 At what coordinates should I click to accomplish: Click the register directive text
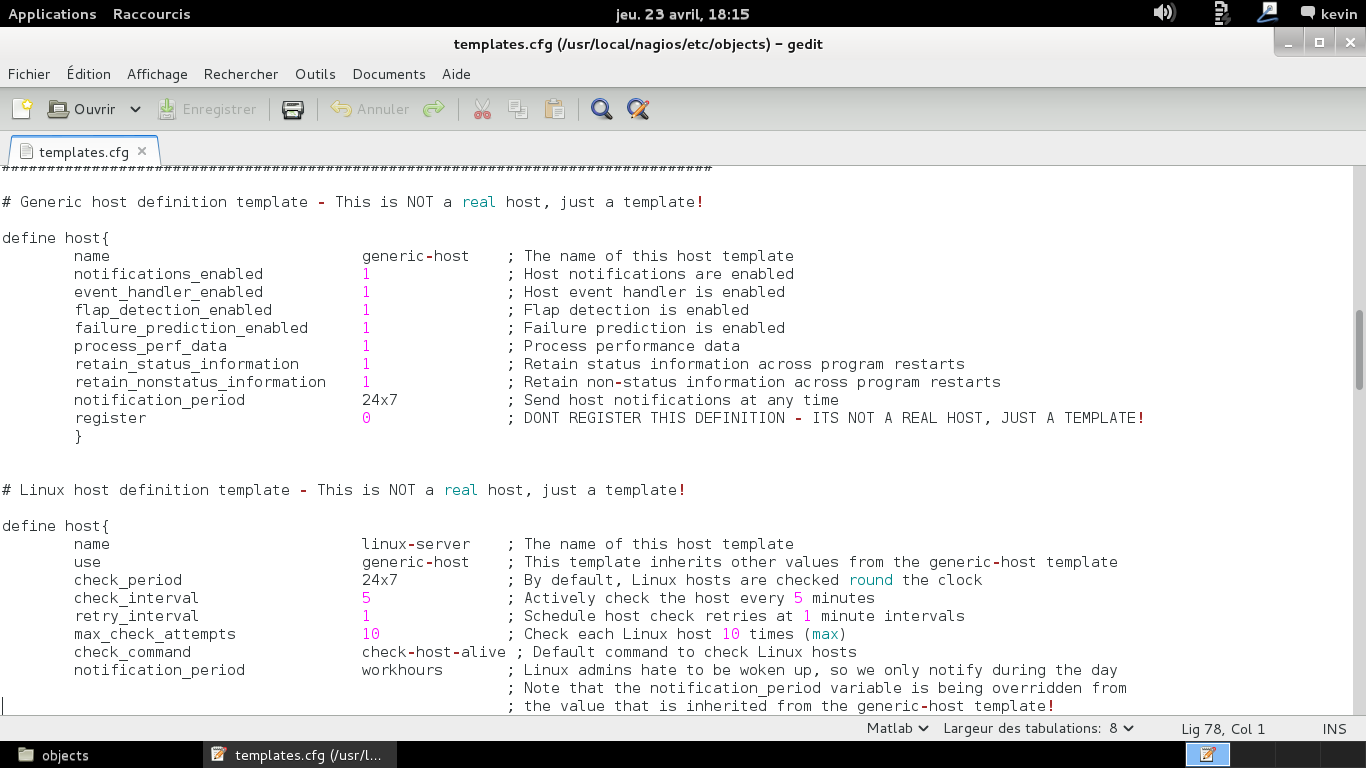[110, 418]
